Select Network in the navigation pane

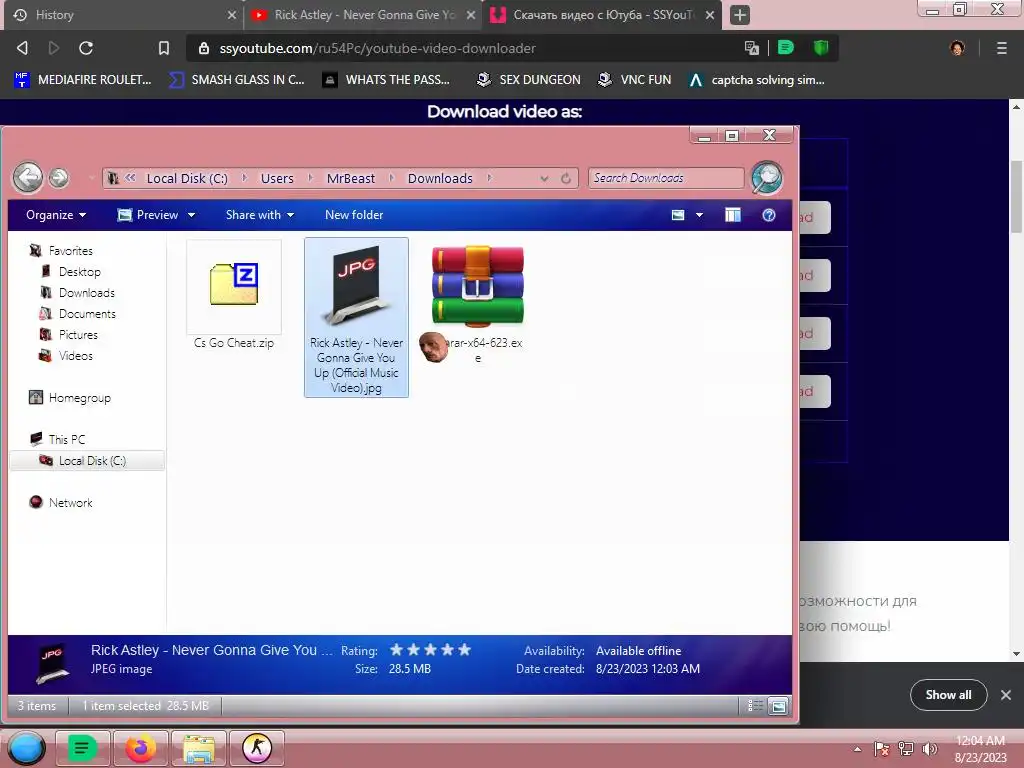[x=71, y=502]
